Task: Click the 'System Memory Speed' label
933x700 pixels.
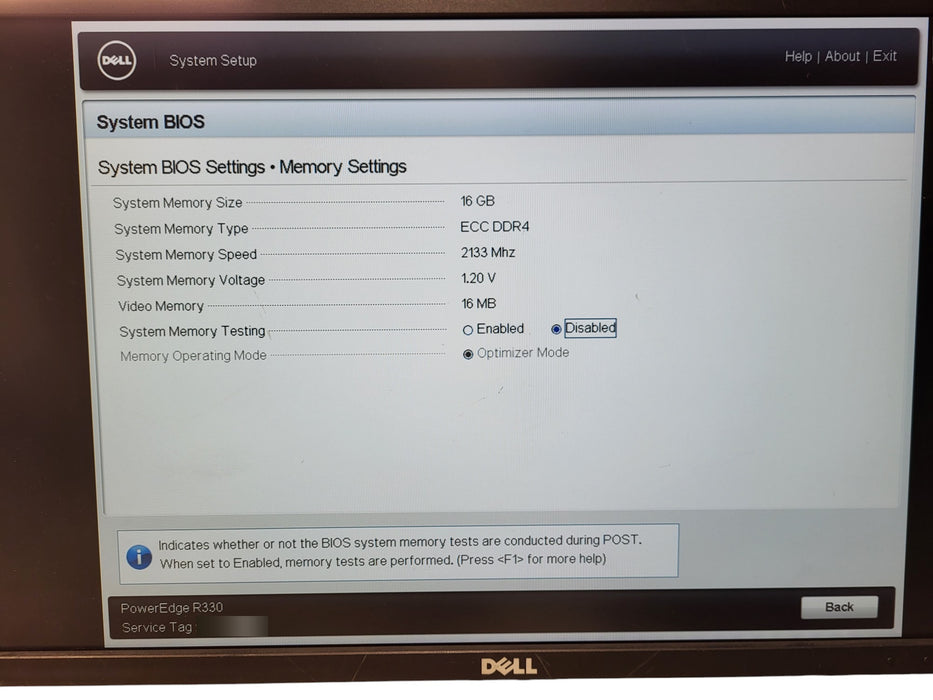Action: [186, 255]
